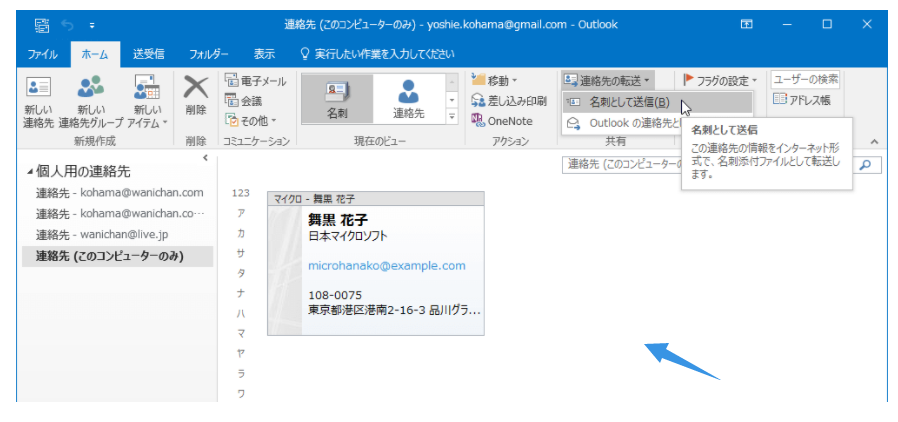Open the 表示 tab
The height and width of the screenshot is (422, 898).
pyautogui.click(x=264, y=55)
